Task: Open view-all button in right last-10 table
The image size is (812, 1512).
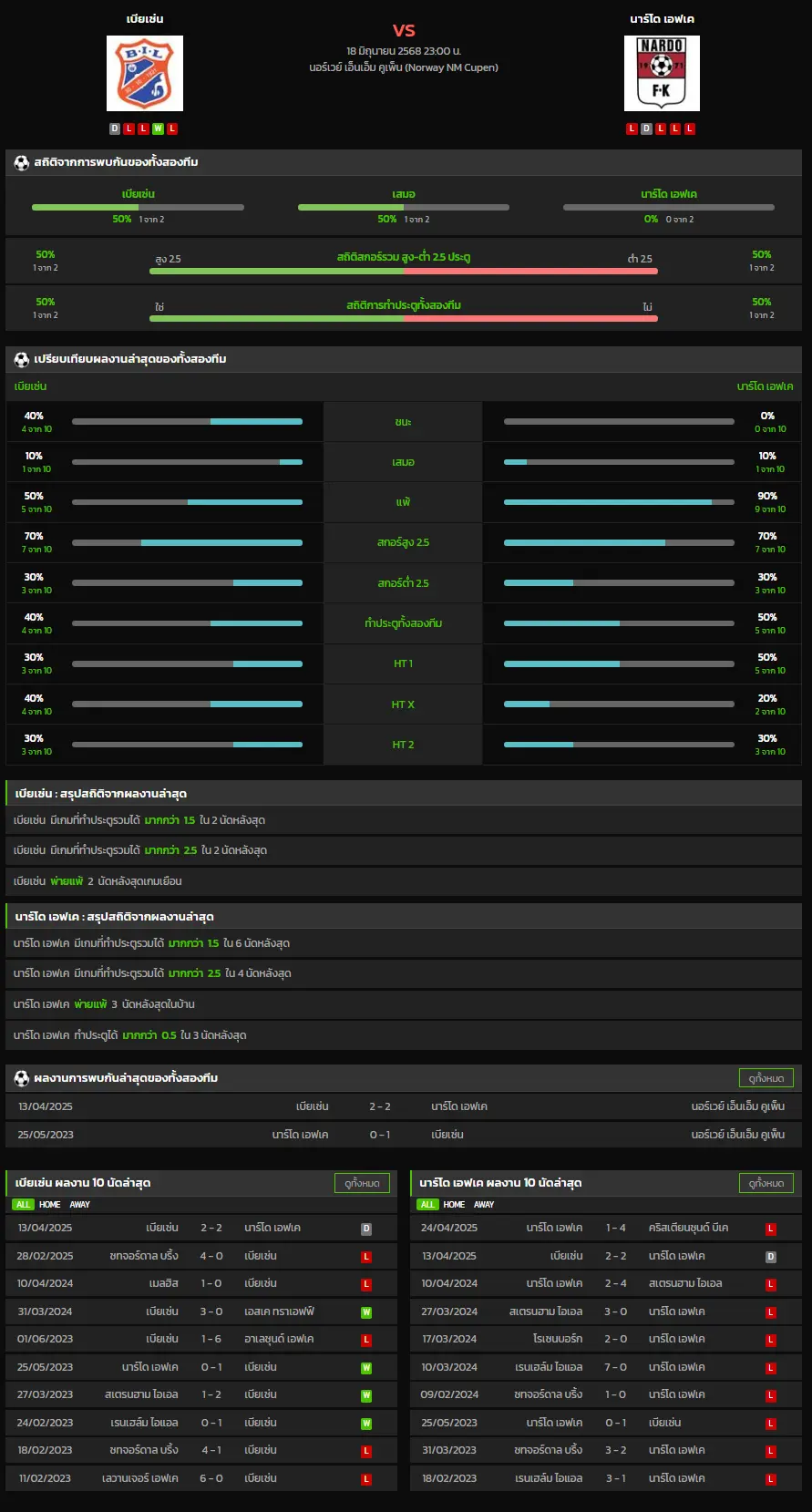Action: (766, 1183)
